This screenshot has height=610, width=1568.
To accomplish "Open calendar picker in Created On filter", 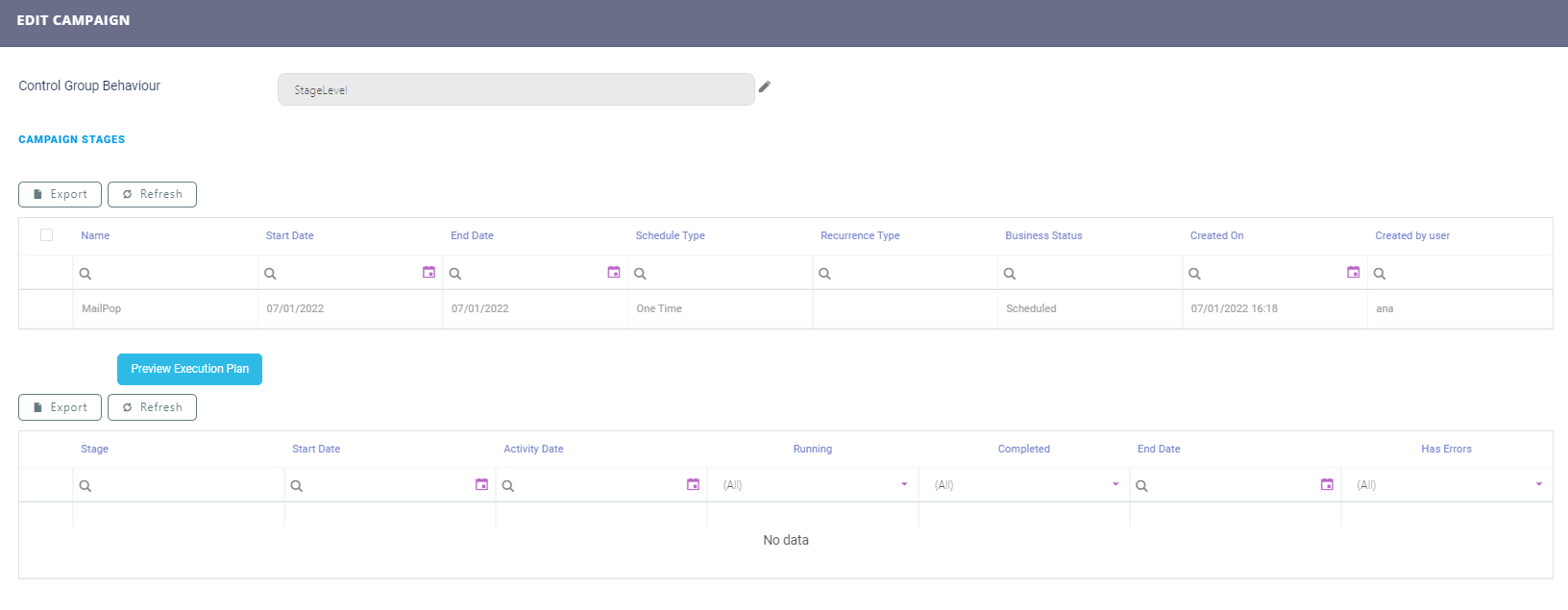I will [1353, 273].
